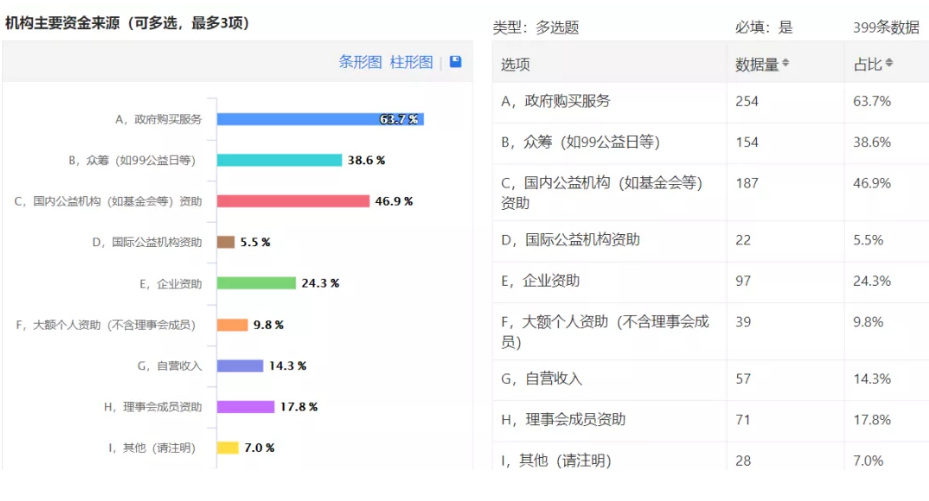Click the 选项 column header
The height and width of the screenshot is (501, 929).
pos(516,64)
